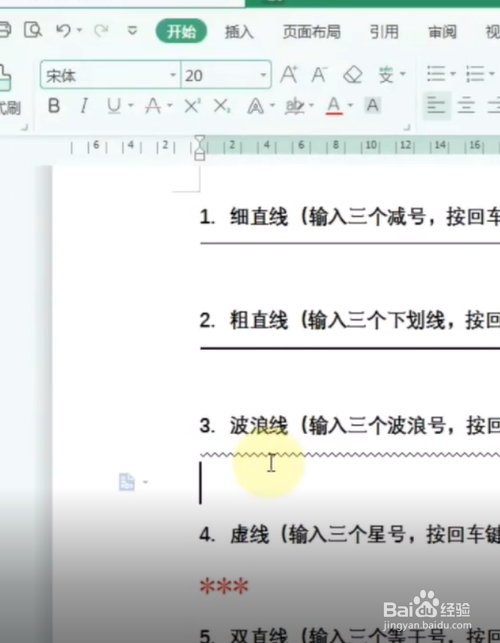Image resolution: width=500 pixels, height=643 pixels.
Task: Click the undo arrow icon
Action: pyautogui.click(x=64, y=30)
